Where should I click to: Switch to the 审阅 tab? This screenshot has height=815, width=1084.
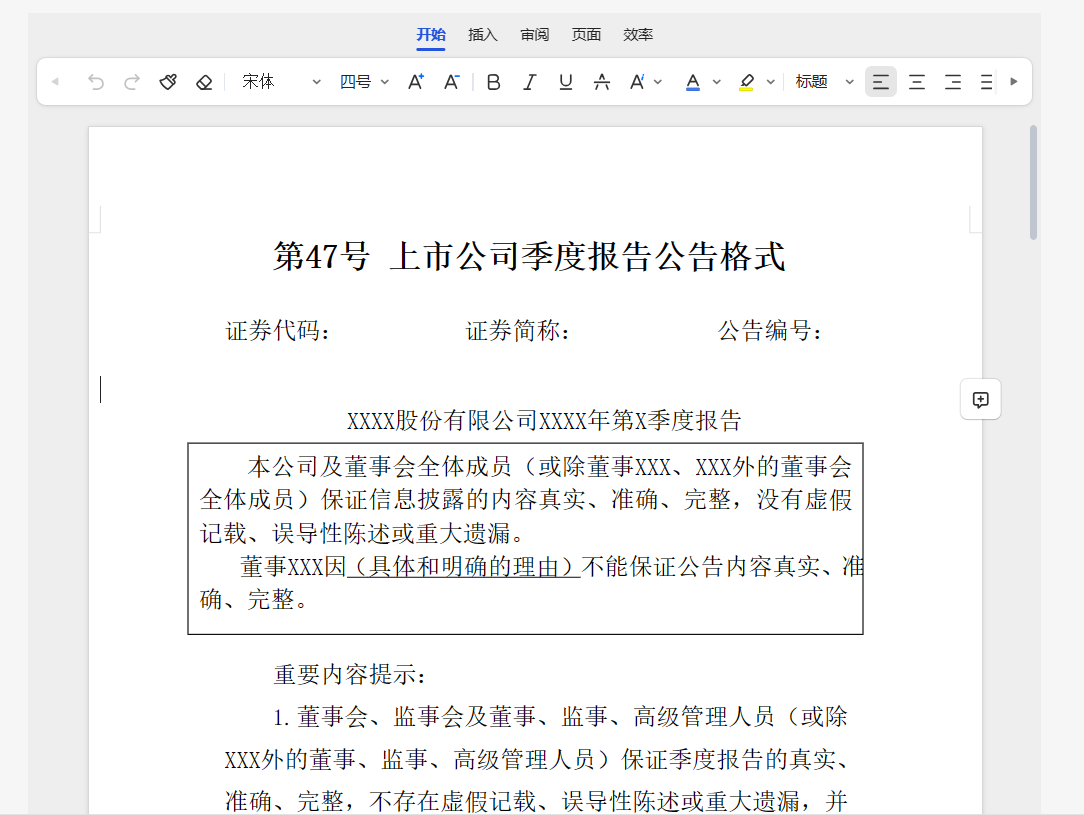(534, 35)
